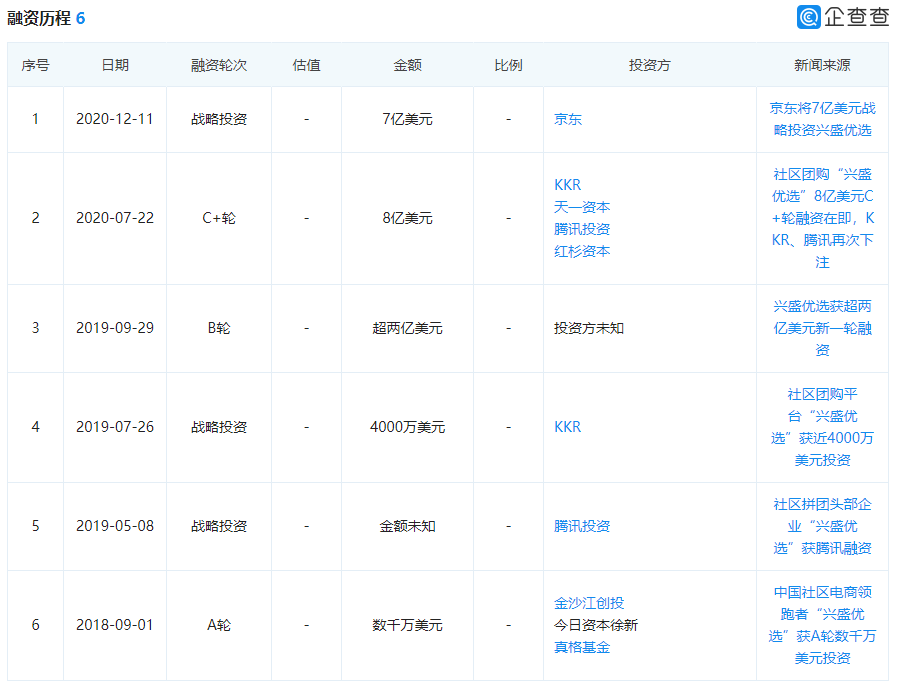Image resolution: width=898 pixels, height=687 pixels.
Task: Click 战略投资 in the 2020-12-11 row
Action: point(219,119)
